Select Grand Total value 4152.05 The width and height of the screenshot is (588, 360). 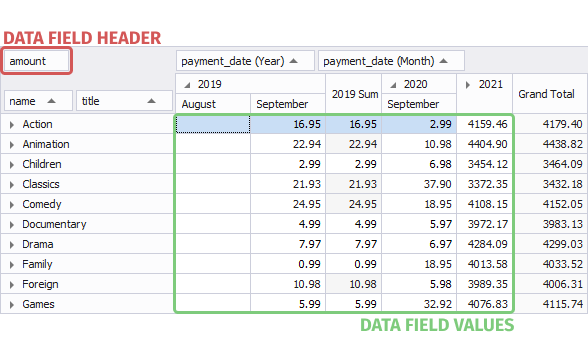click(x=550, y=204)
